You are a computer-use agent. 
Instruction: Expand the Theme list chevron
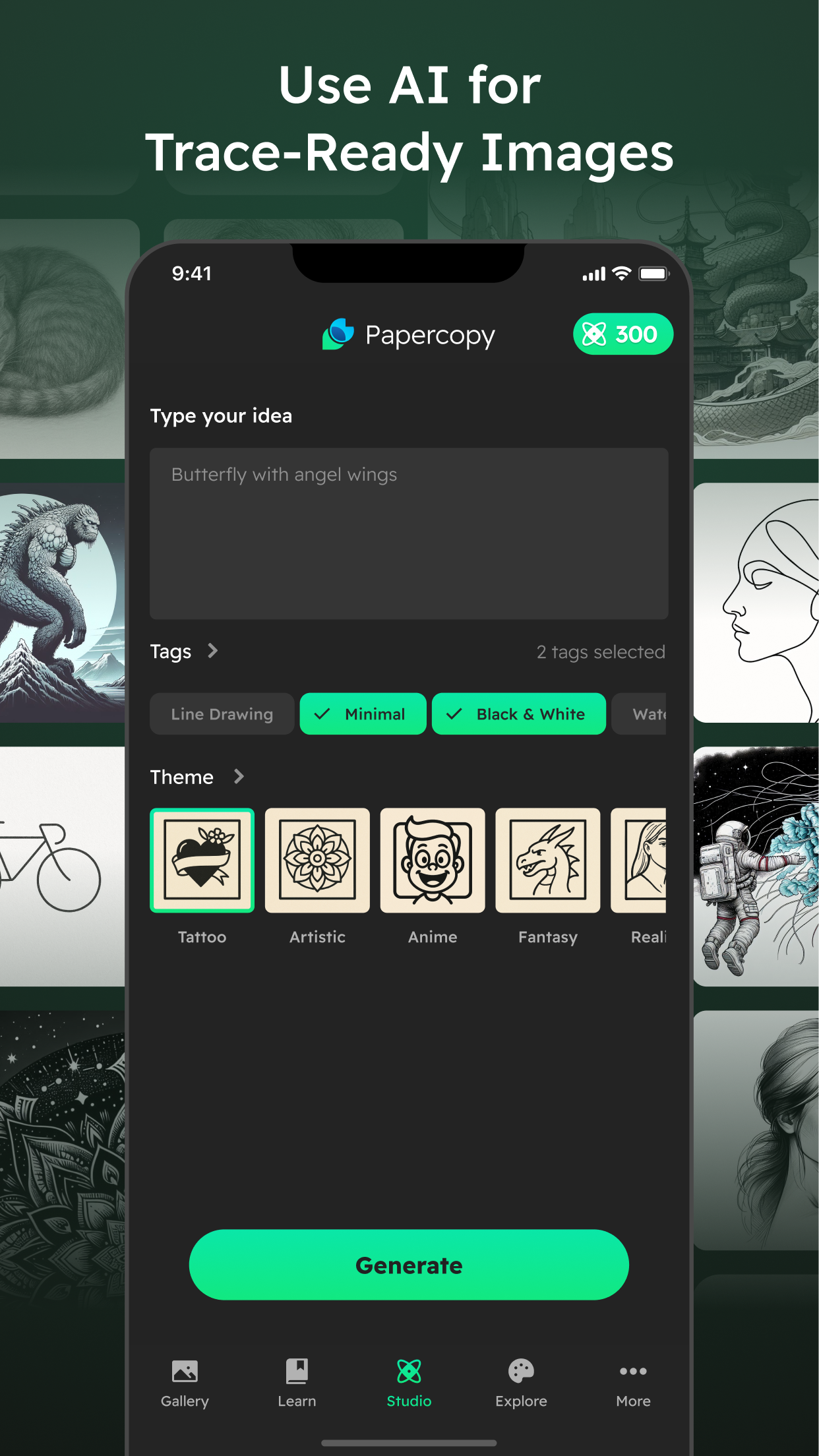(x=239, y=777)
